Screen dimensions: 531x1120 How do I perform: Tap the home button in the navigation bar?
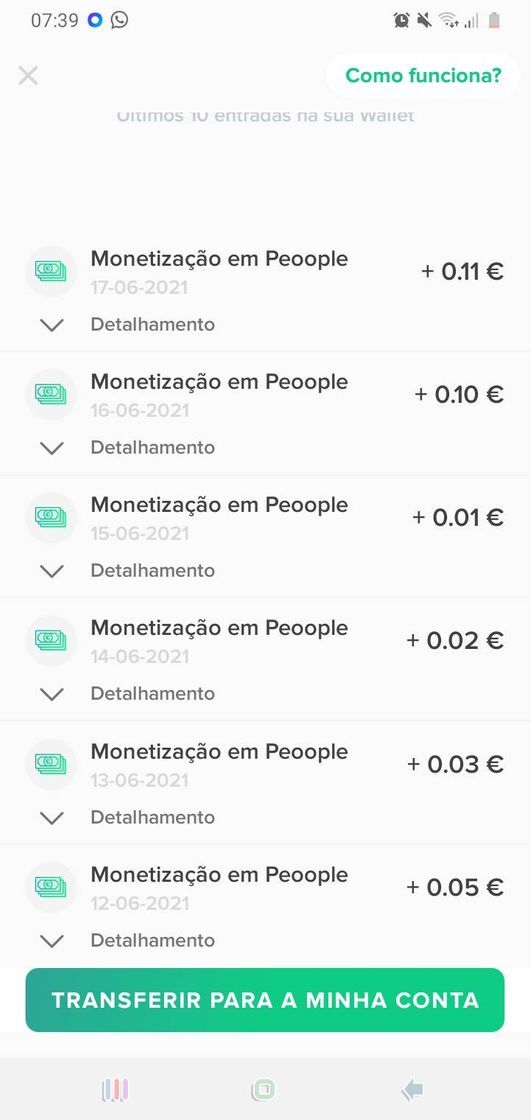(x=263, y=1090)
